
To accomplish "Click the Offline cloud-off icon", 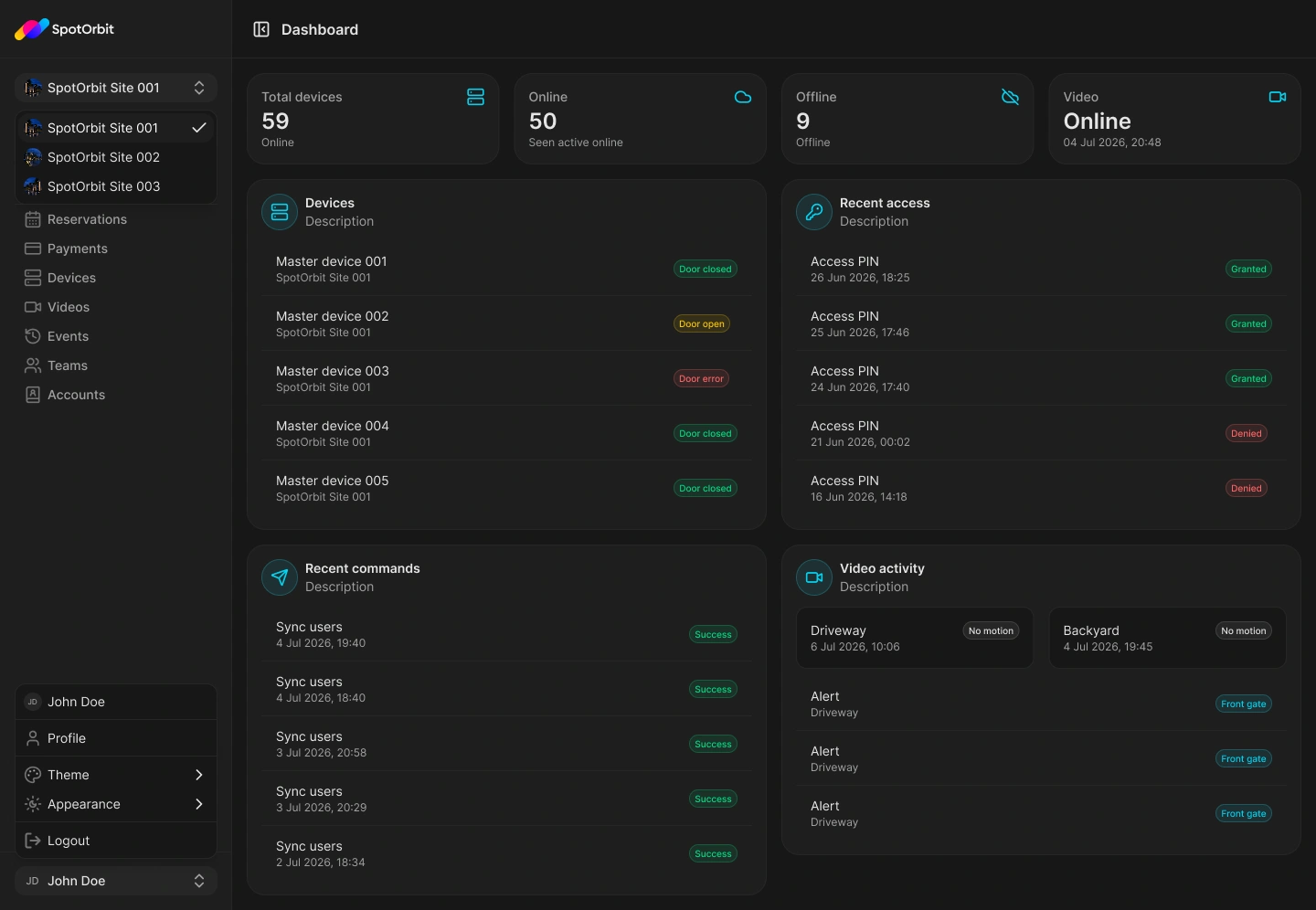I will (x=1010, y=97).
